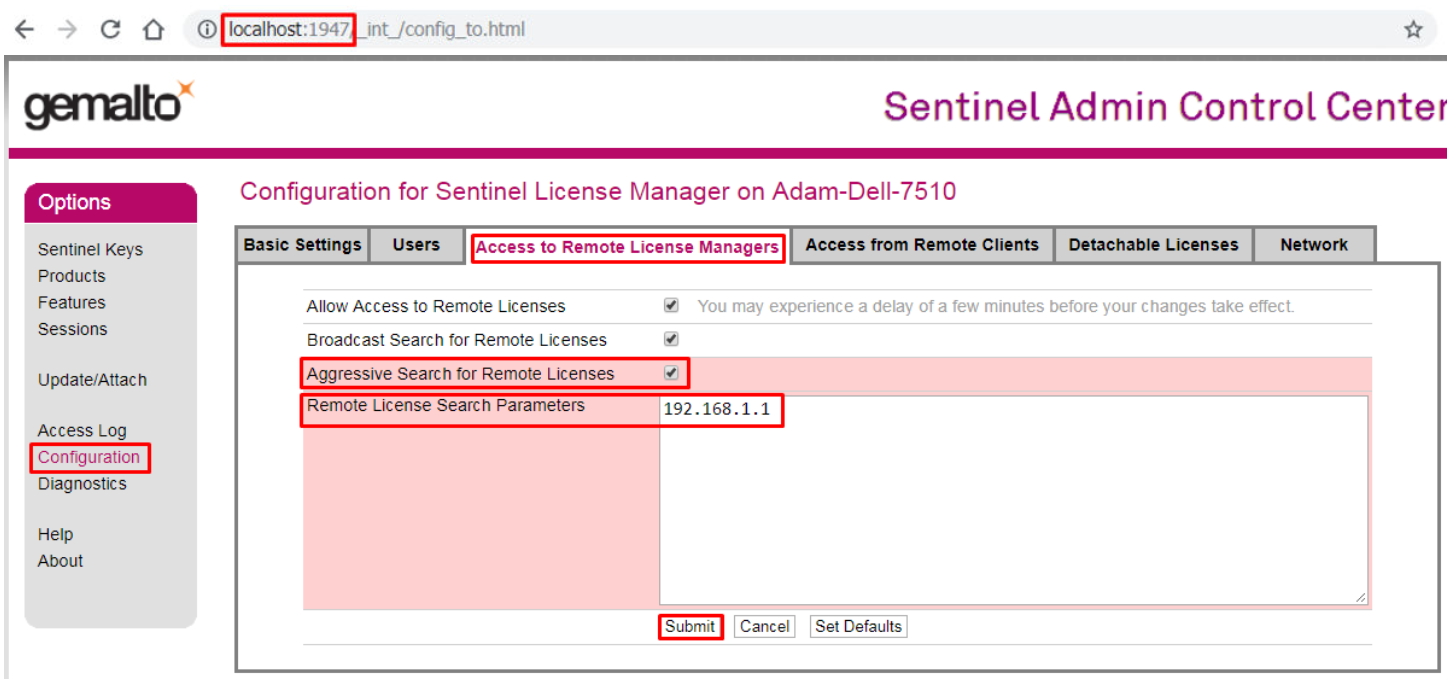Click the Set Defaults button
Viewport: 1447px width, 679px height.
(x=858, y=627)
